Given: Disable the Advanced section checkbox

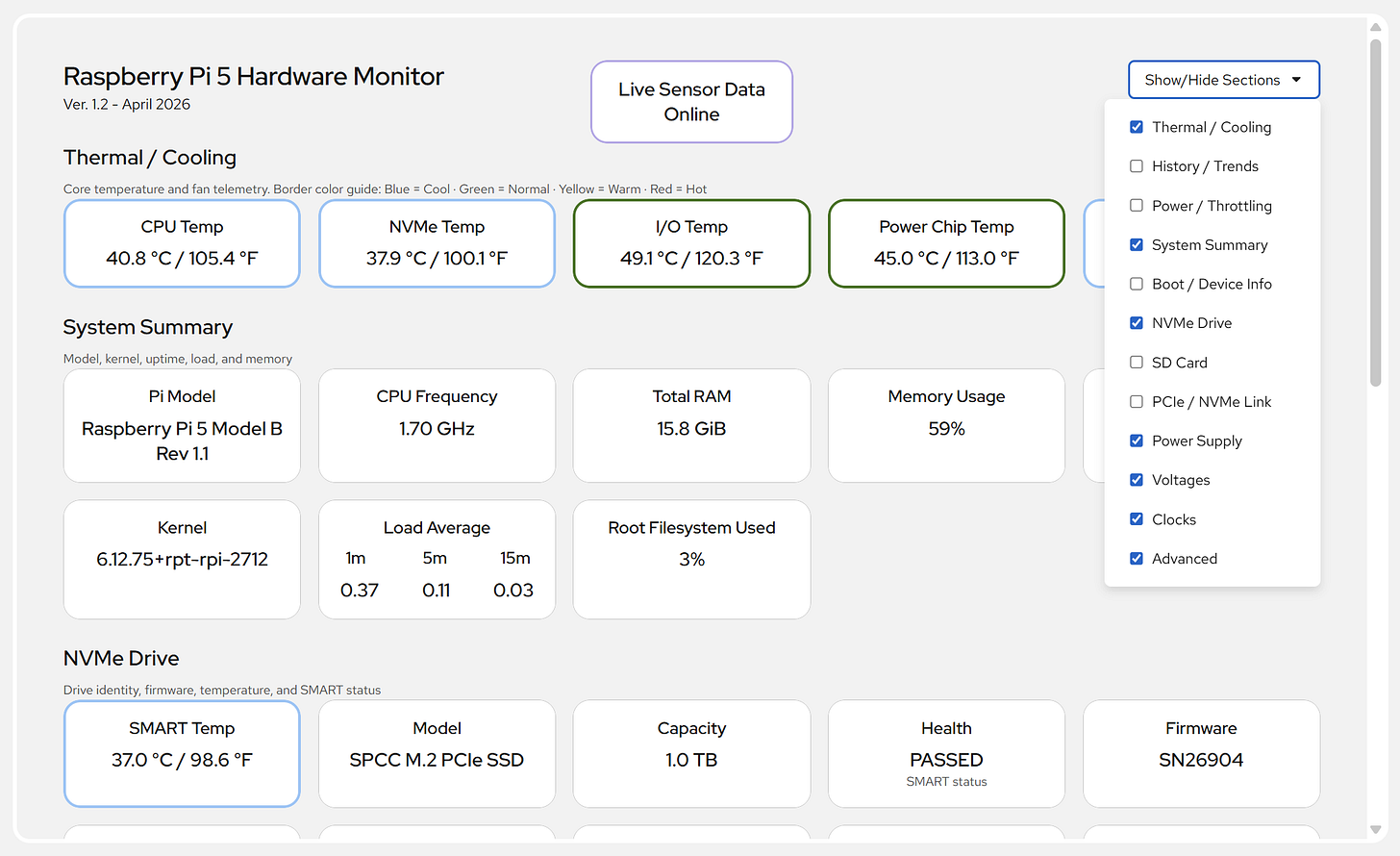Looking at the screenshot, I should point(1137,559).
